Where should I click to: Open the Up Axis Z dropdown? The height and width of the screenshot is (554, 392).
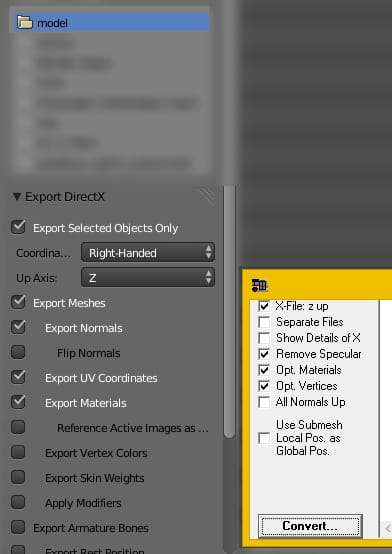tap(148, 277)
